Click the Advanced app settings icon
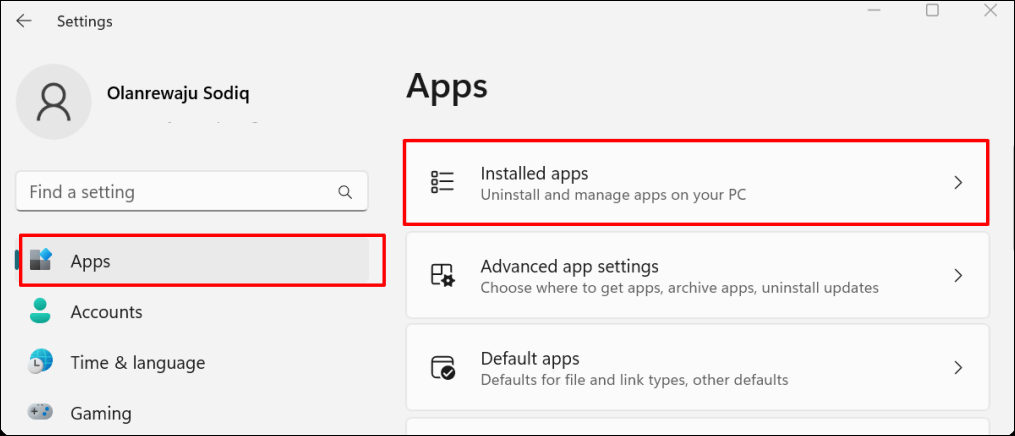The width and height of the screenshot is (1015, 436). [442, 276]
